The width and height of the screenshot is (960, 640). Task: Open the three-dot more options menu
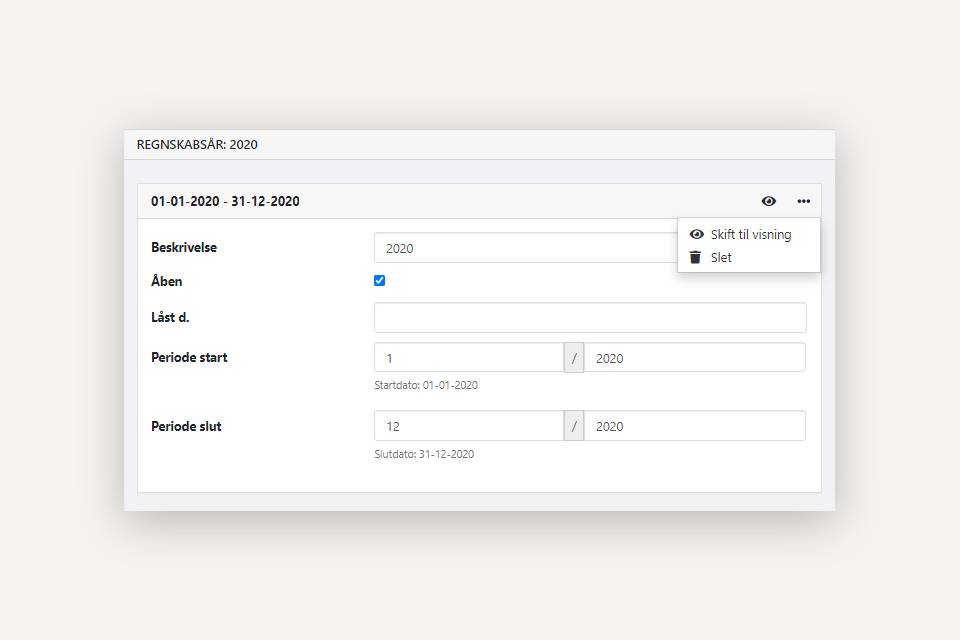[x=803, y=201]
